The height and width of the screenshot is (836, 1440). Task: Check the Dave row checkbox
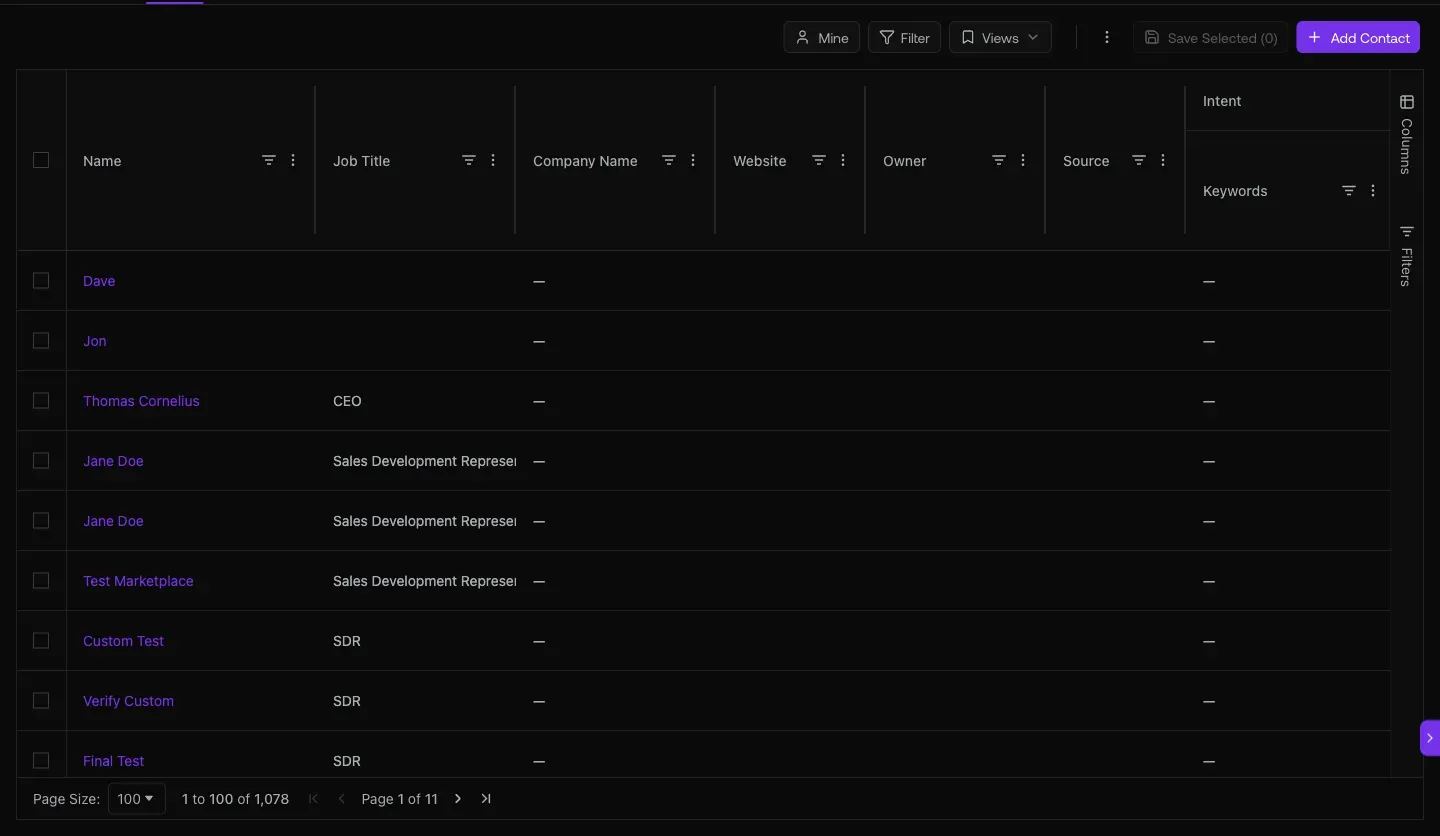41,280
